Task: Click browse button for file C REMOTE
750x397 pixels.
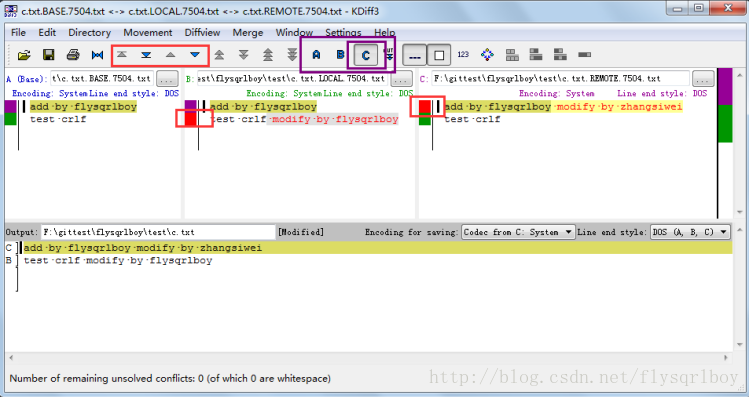Action: tap(703, 79)
